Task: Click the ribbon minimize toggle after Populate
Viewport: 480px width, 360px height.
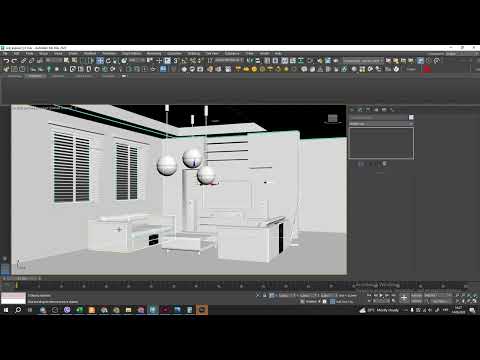Action: point(124,76)
